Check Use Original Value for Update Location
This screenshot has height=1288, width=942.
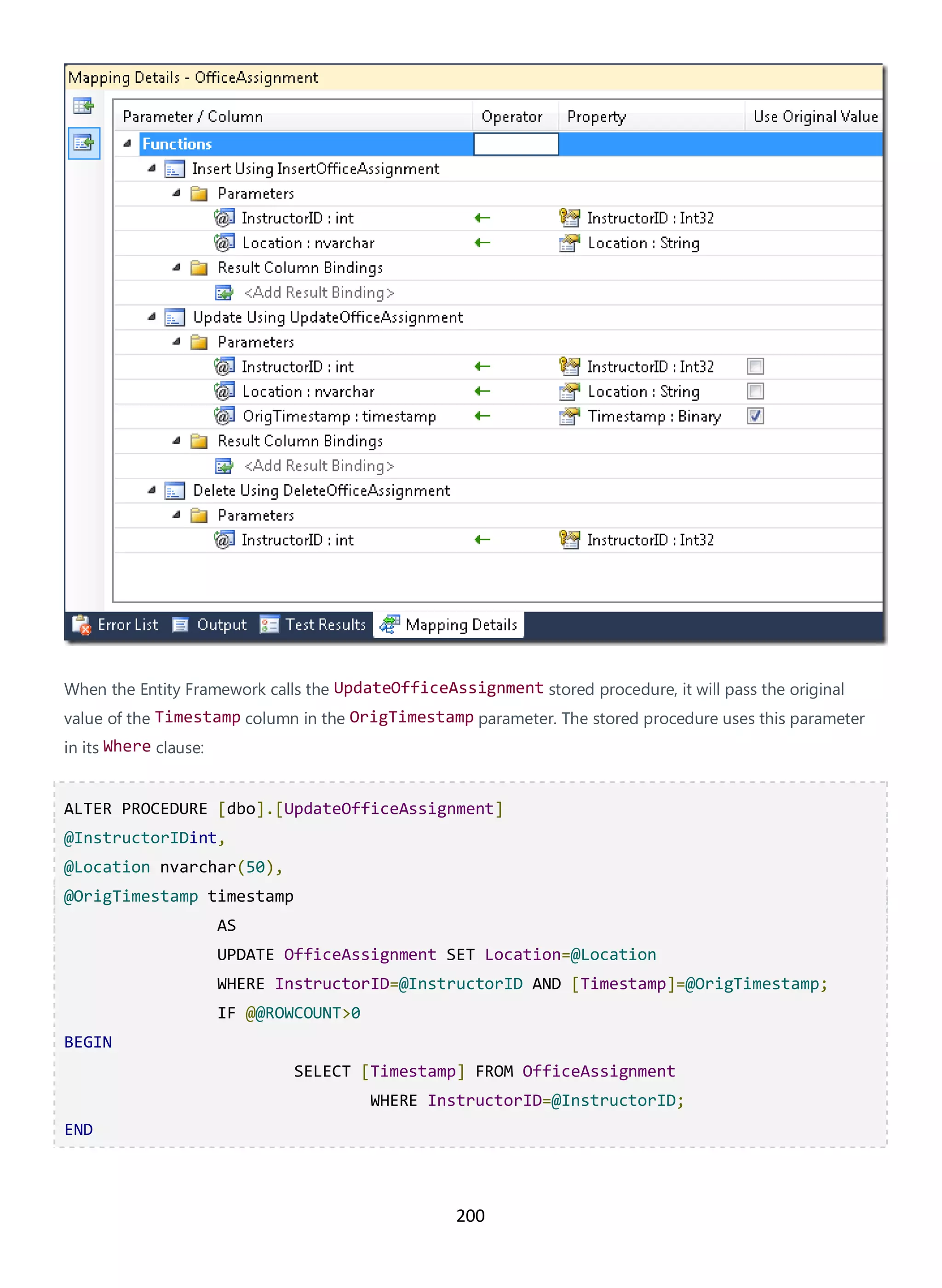[x=756, y=391]
